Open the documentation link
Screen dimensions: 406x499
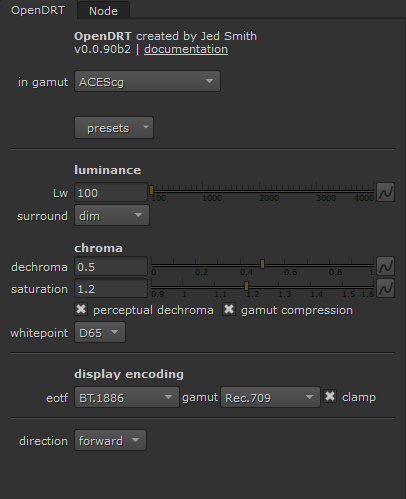point(186,49)
